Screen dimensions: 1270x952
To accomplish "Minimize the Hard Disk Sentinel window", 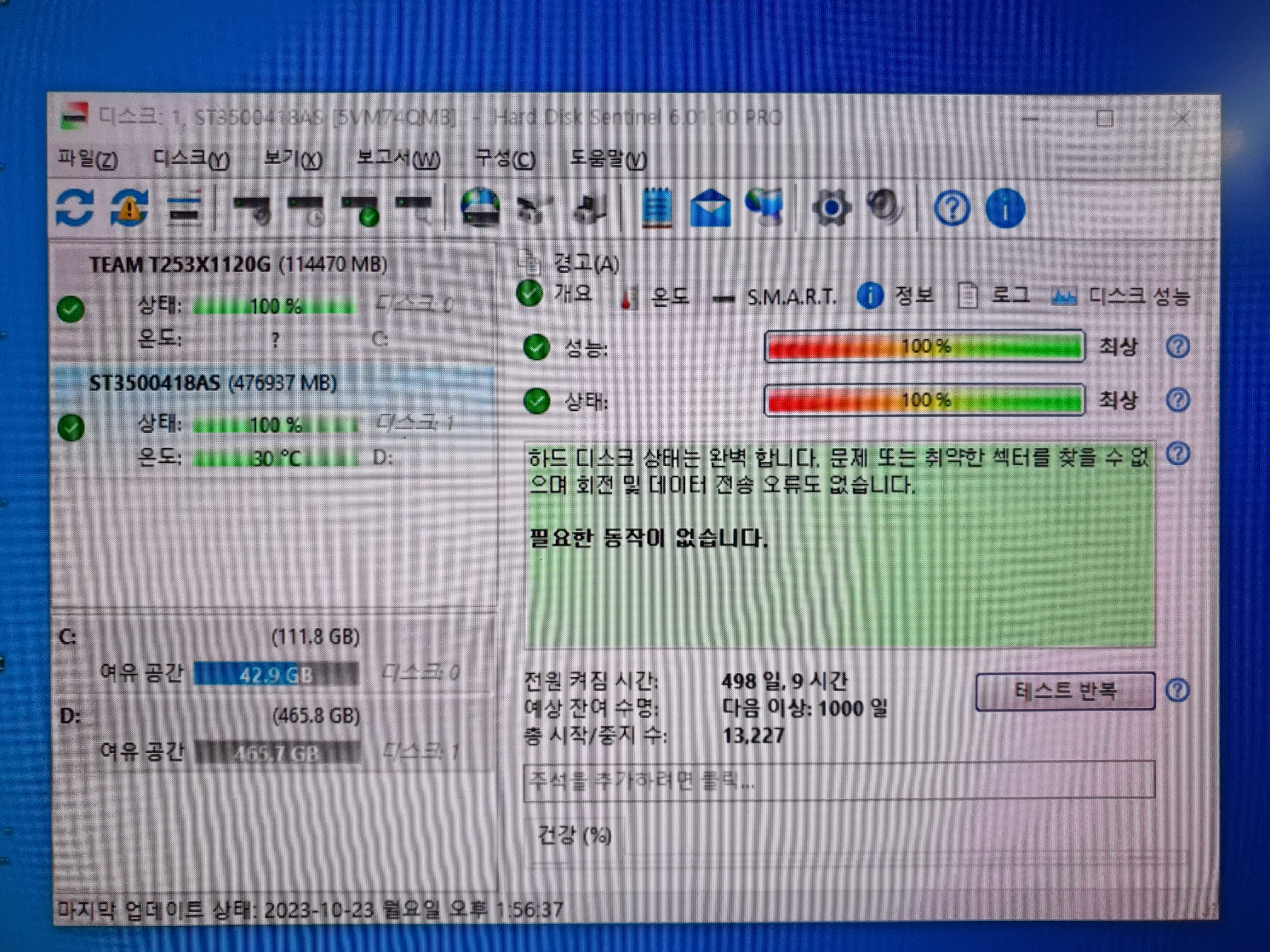I will [x=1030, y=119].
